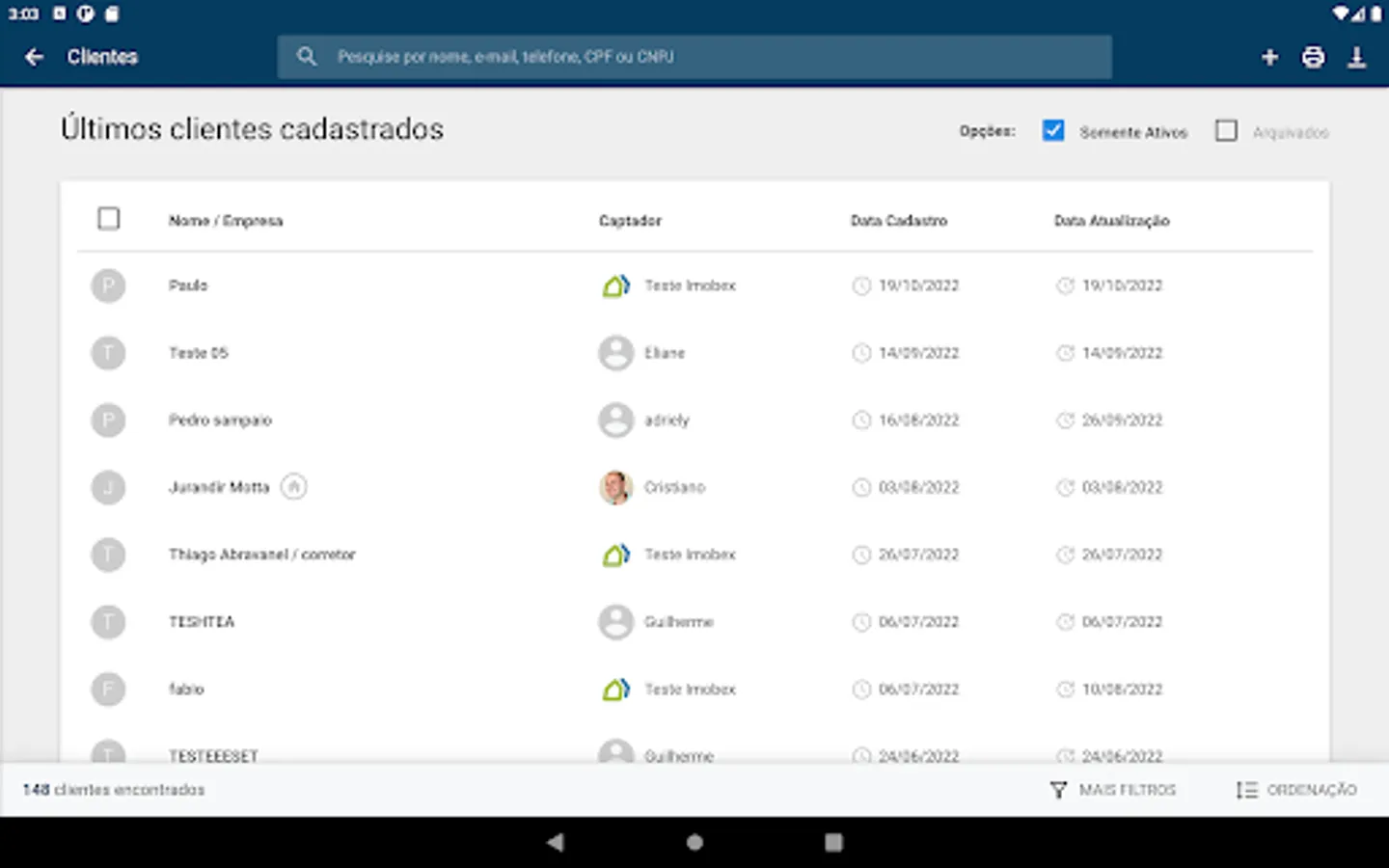Click the Captador column header
The width and height of the screenshot is (1389, 868).
coord(630,221)
